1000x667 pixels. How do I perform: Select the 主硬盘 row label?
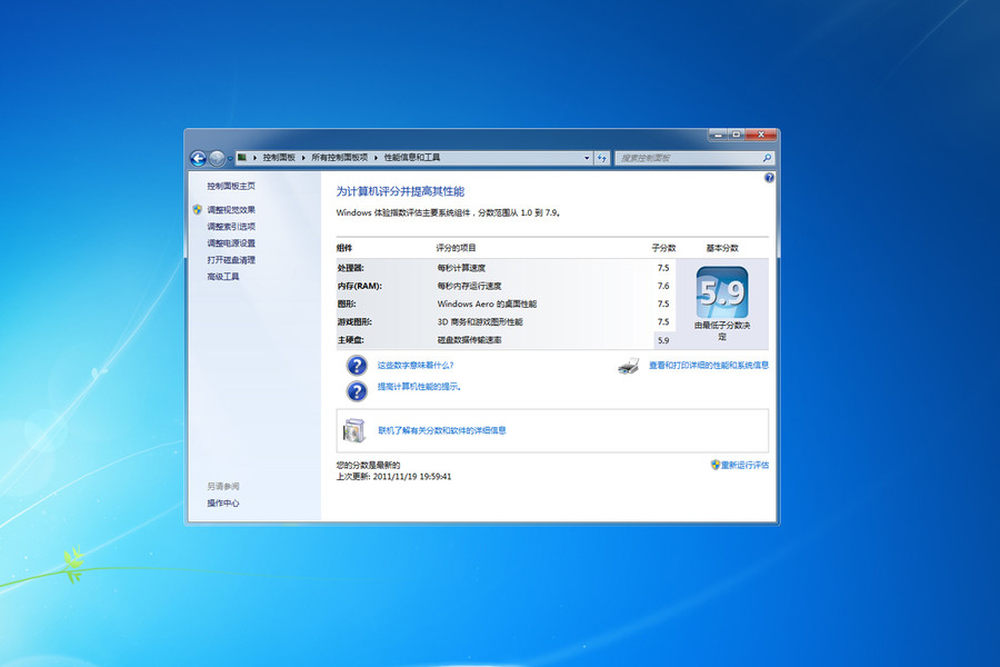tap(351, 340)
